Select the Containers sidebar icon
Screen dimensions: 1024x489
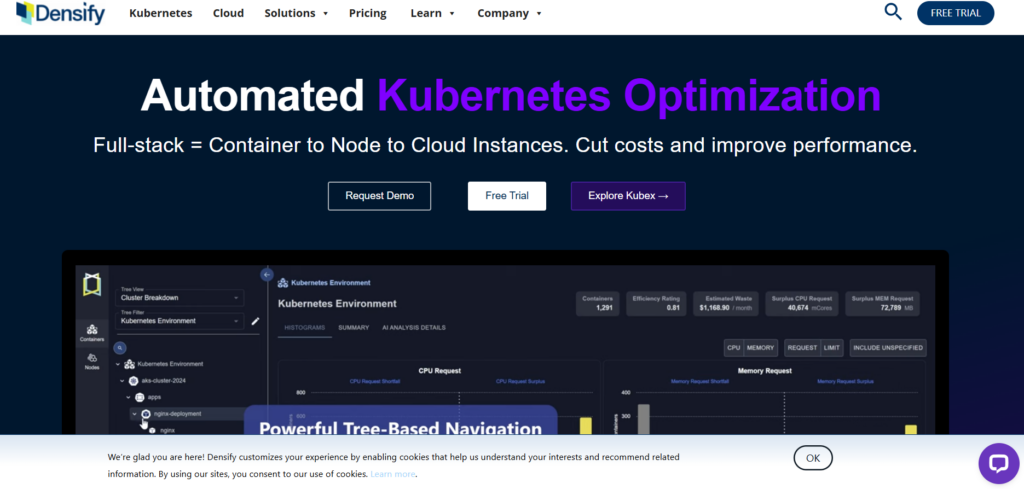click(x=92, y=334)
